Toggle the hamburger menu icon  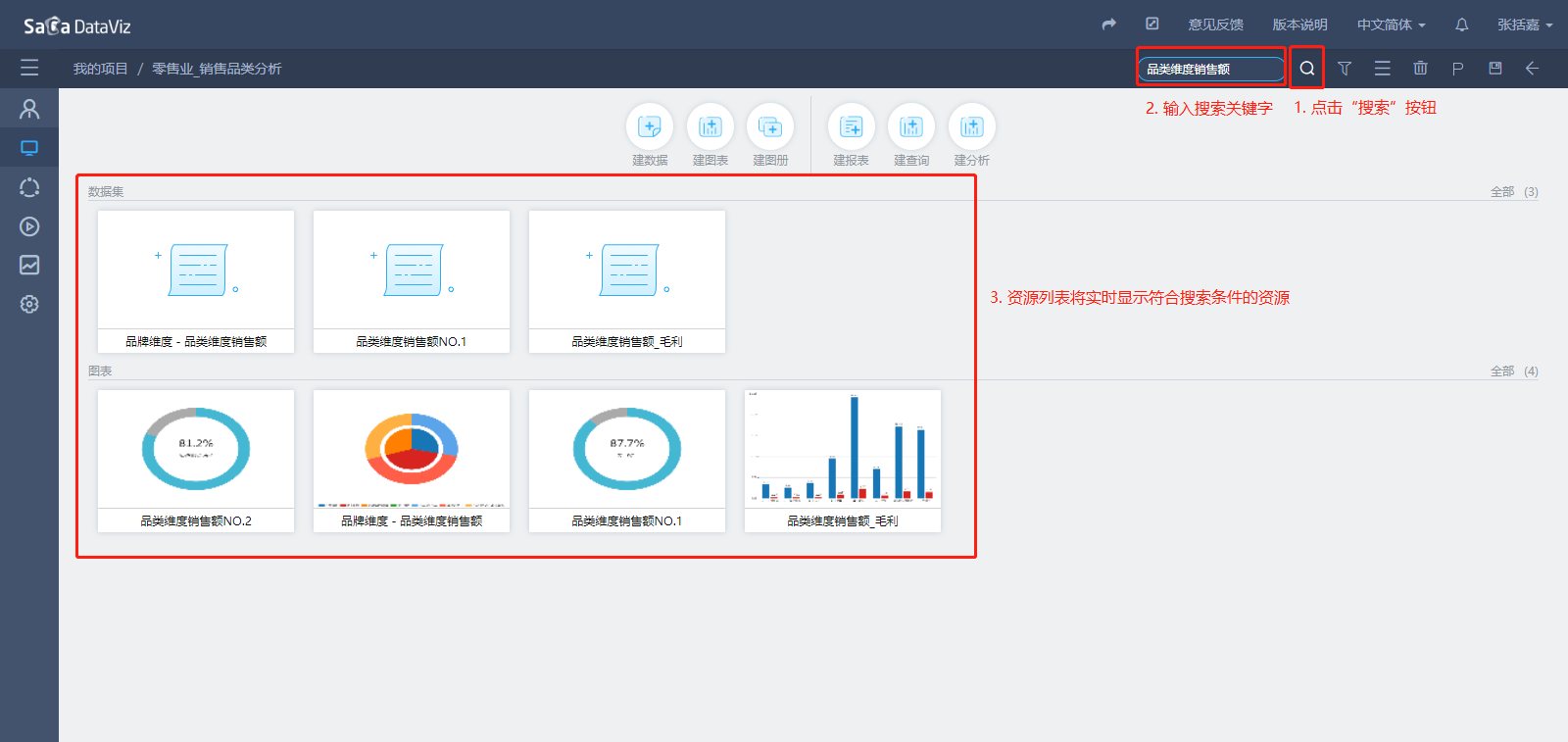(x=29, y=68)
